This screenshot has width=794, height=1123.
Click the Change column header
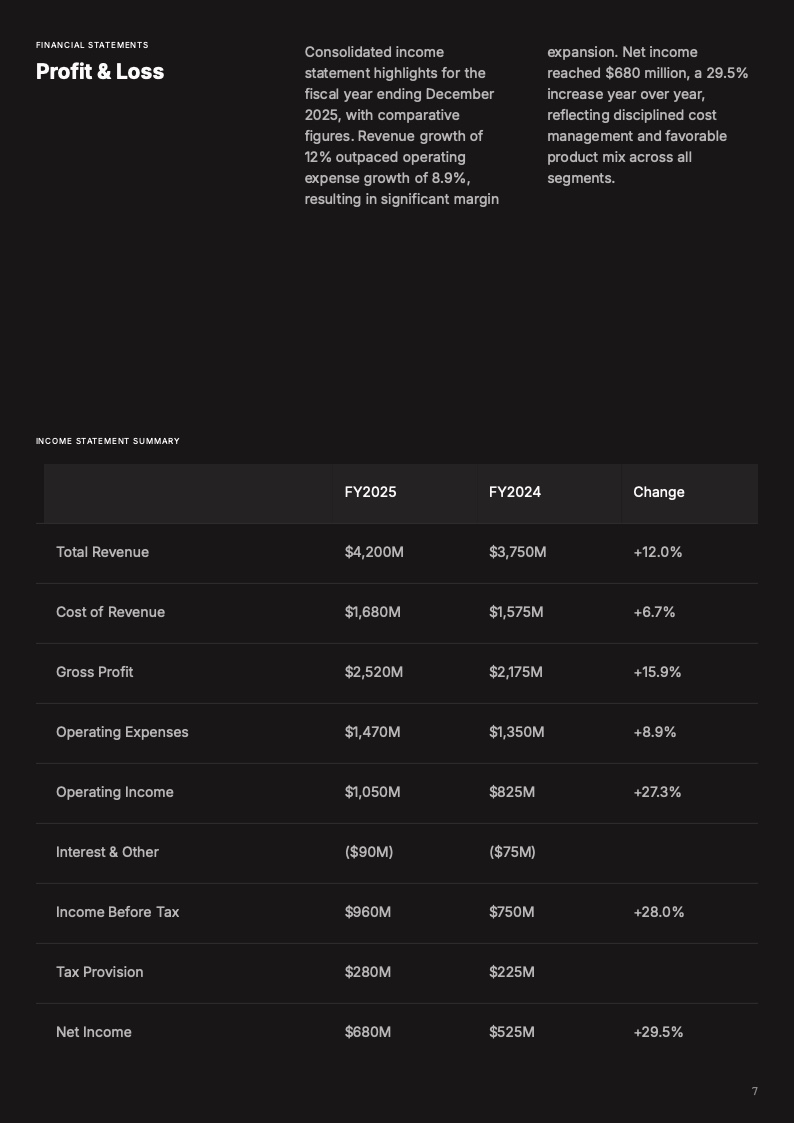click(659, 492)
